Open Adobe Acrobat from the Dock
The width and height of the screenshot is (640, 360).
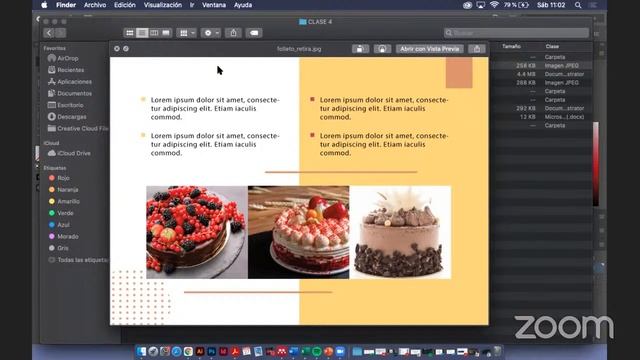tap(235, 351)
